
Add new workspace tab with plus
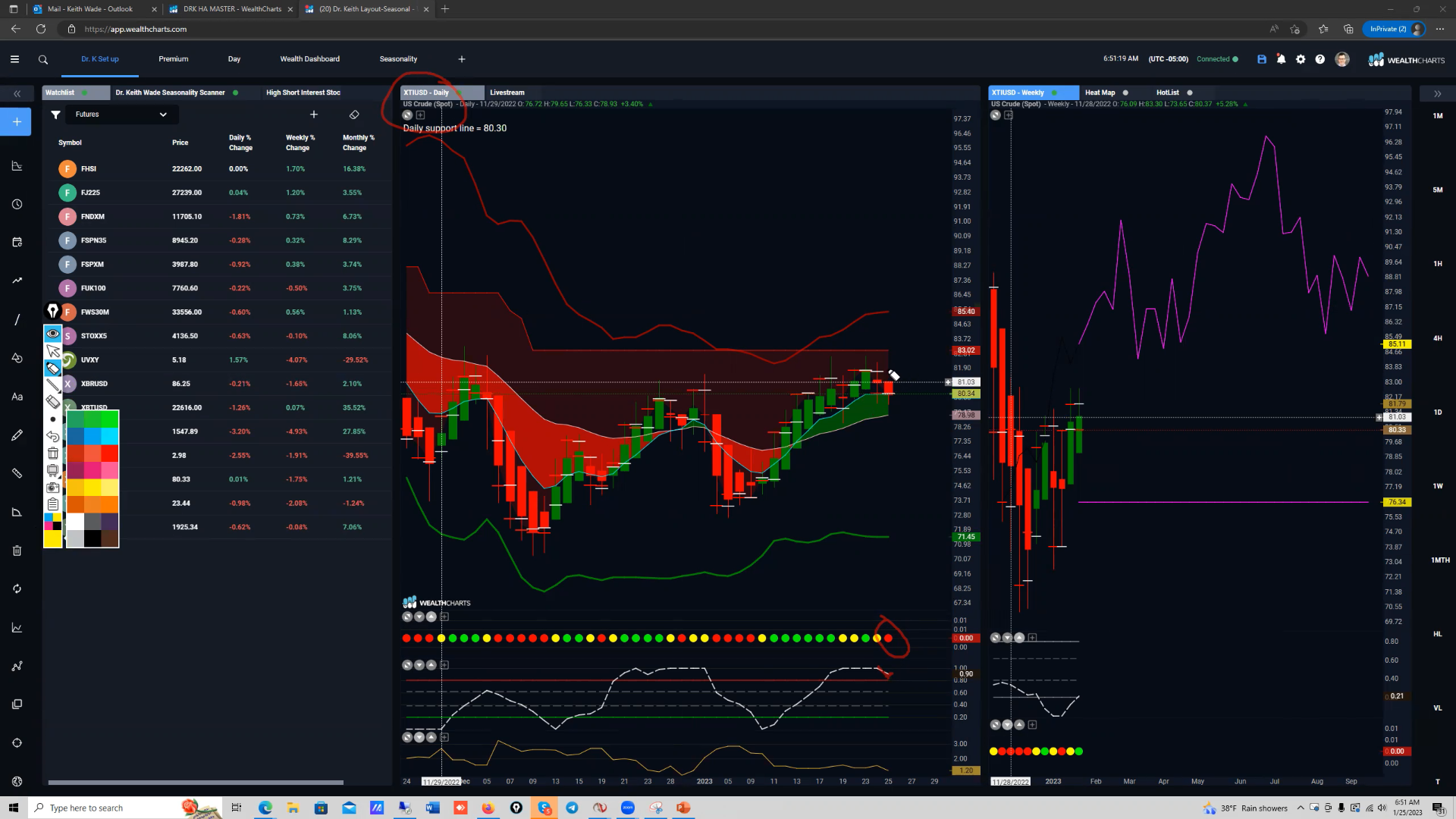[x=462, y=59]
